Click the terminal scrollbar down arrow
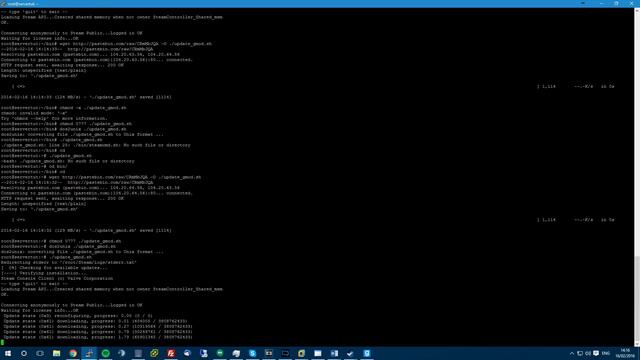 click(x=637, y=345)
